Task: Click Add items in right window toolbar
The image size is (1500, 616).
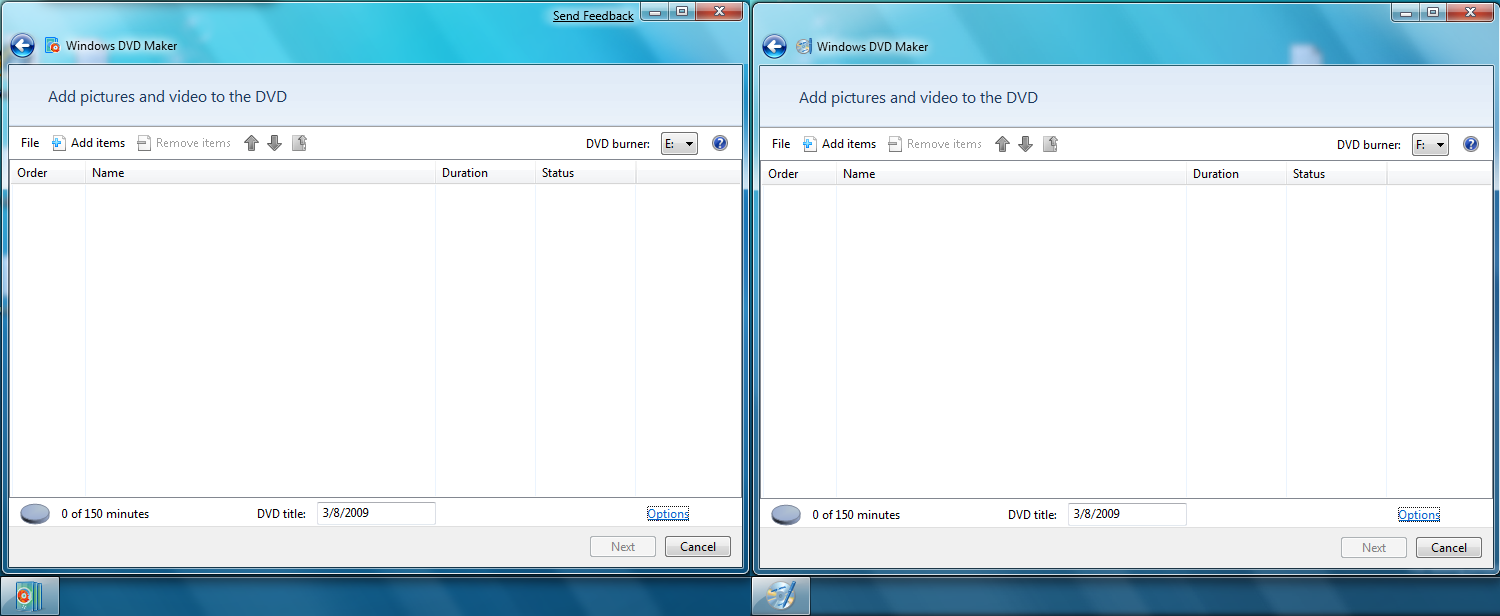Action: 840,144
